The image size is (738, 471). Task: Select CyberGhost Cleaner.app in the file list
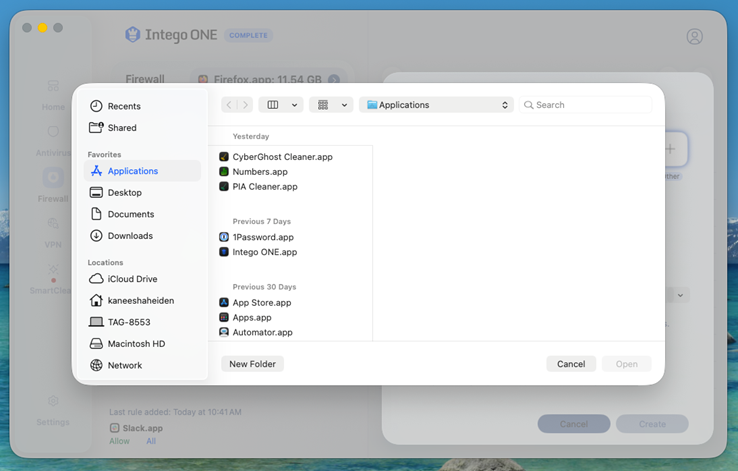pyautogui.click(x=276, y=157)
